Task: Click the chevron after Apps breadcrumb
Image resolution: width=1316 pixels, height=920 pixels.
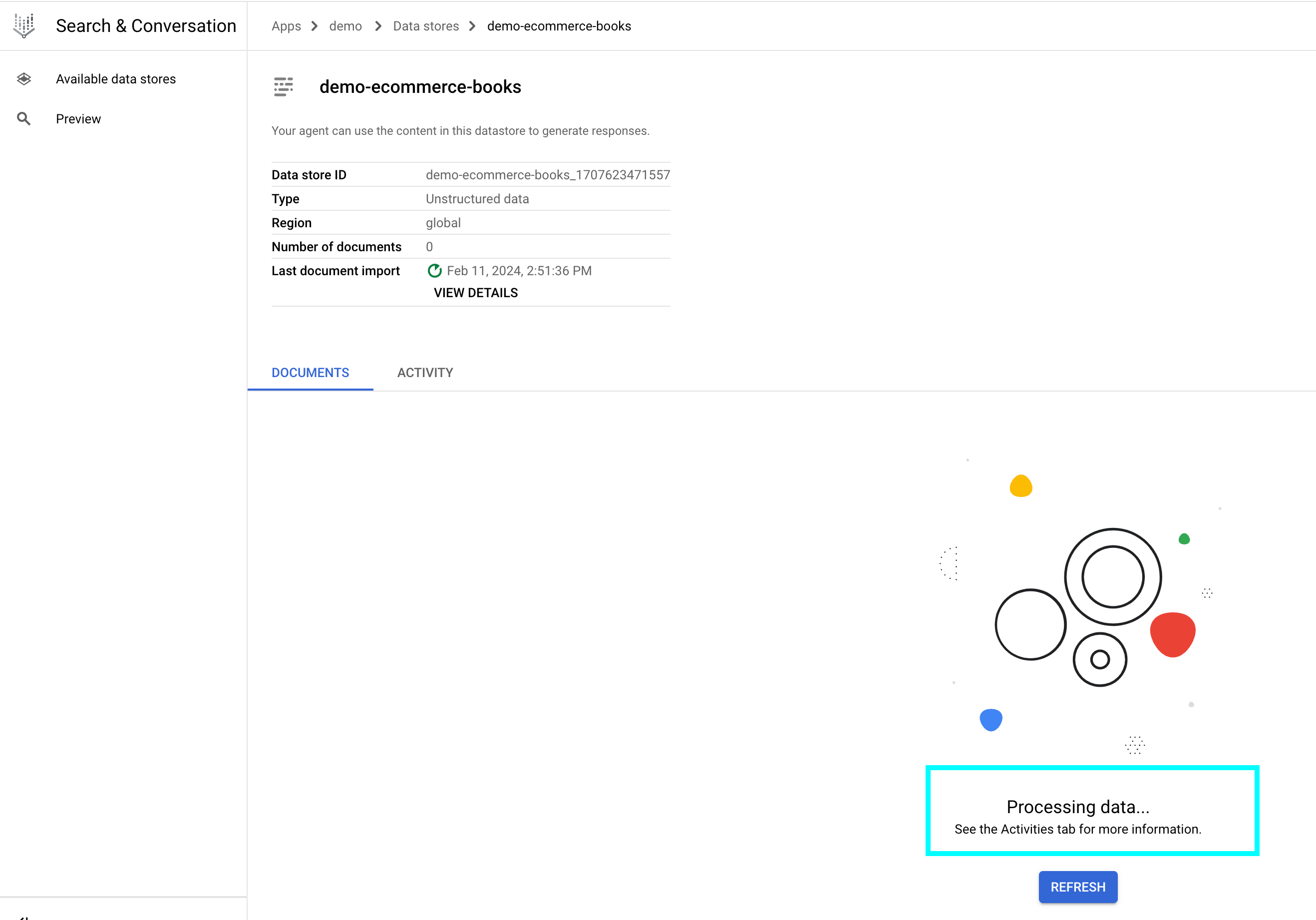Action: coord(315,26)
